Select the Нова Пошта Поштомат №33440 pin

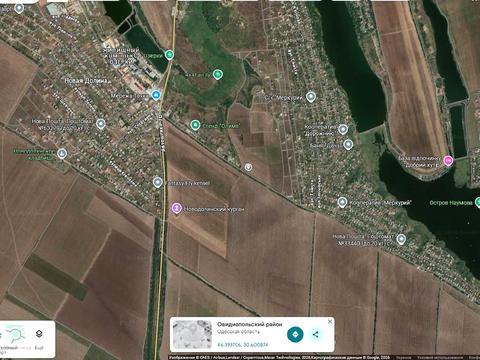pyautogui.click(x=401, y=239)
